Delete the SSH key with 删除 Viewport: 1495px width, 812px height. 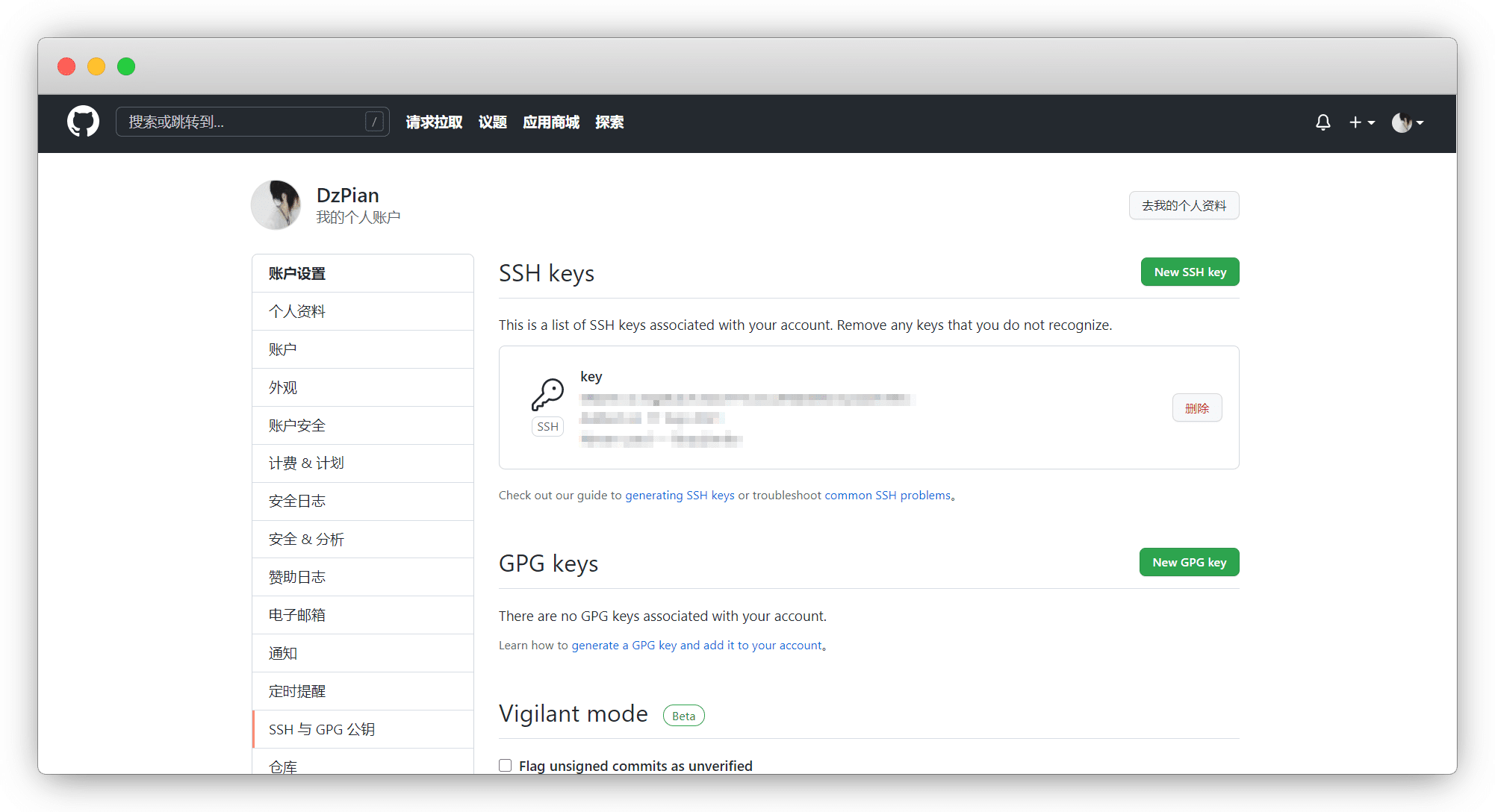click(1196, 408)
